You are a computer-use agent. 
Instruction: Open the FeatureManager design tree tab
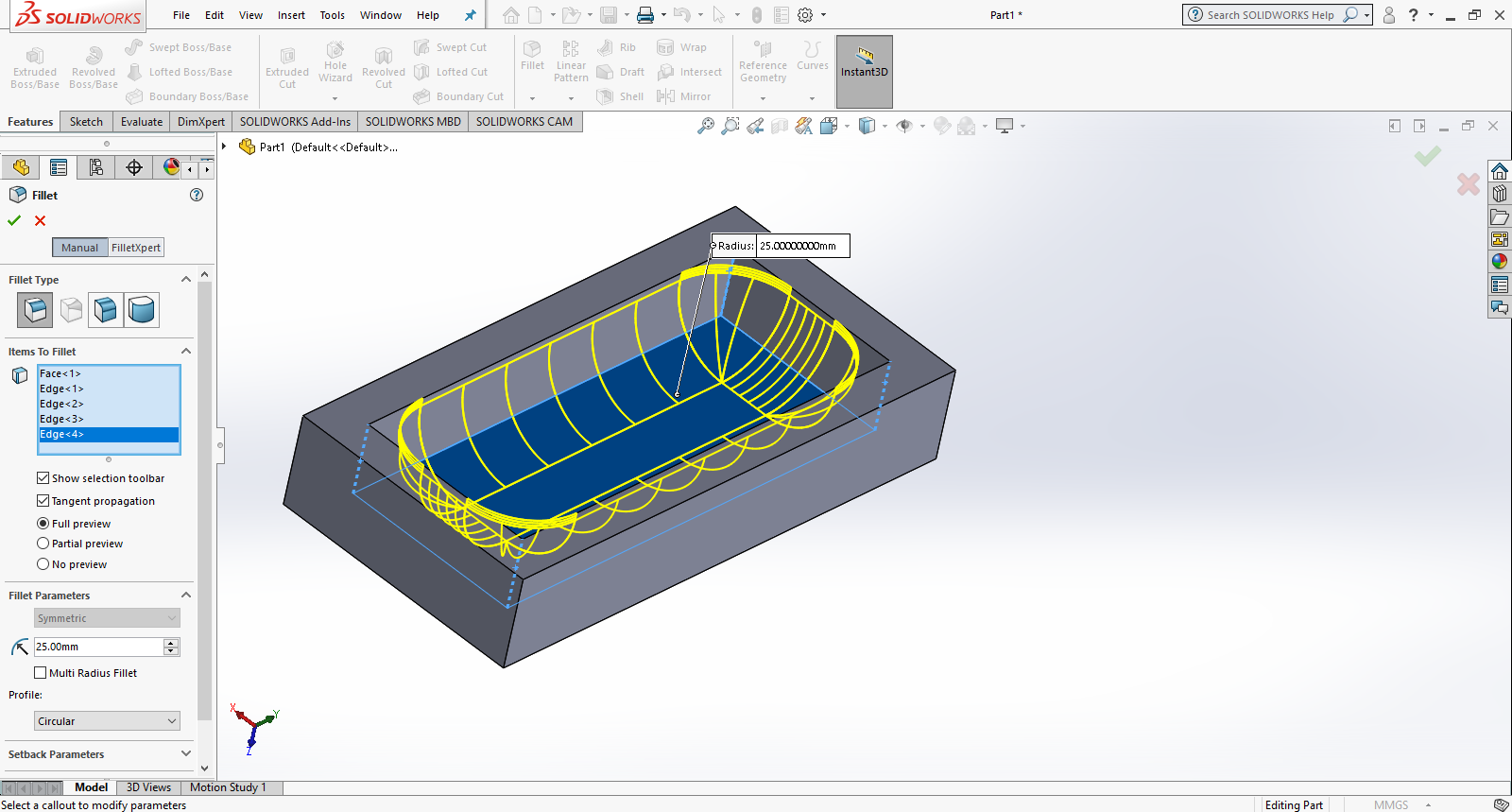[21, 167]
